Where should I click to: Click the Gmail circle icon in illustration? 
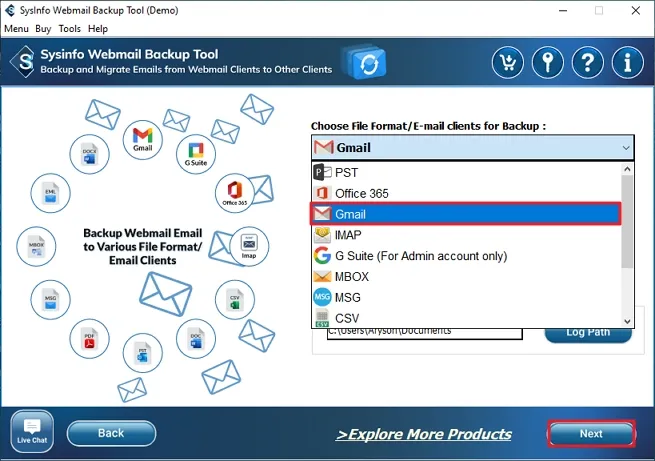click(142, 139)
